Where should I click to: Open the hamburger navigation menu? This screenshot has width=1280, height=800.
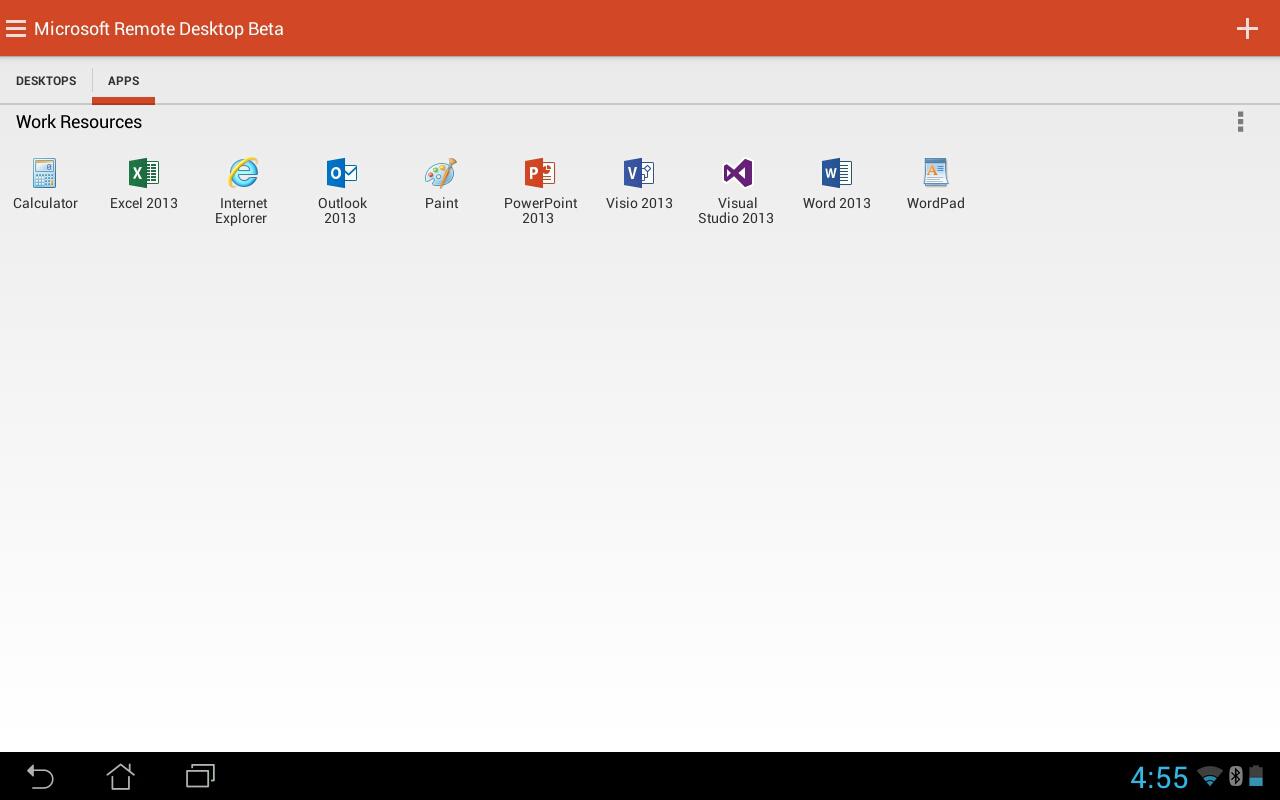click(16, 29)
